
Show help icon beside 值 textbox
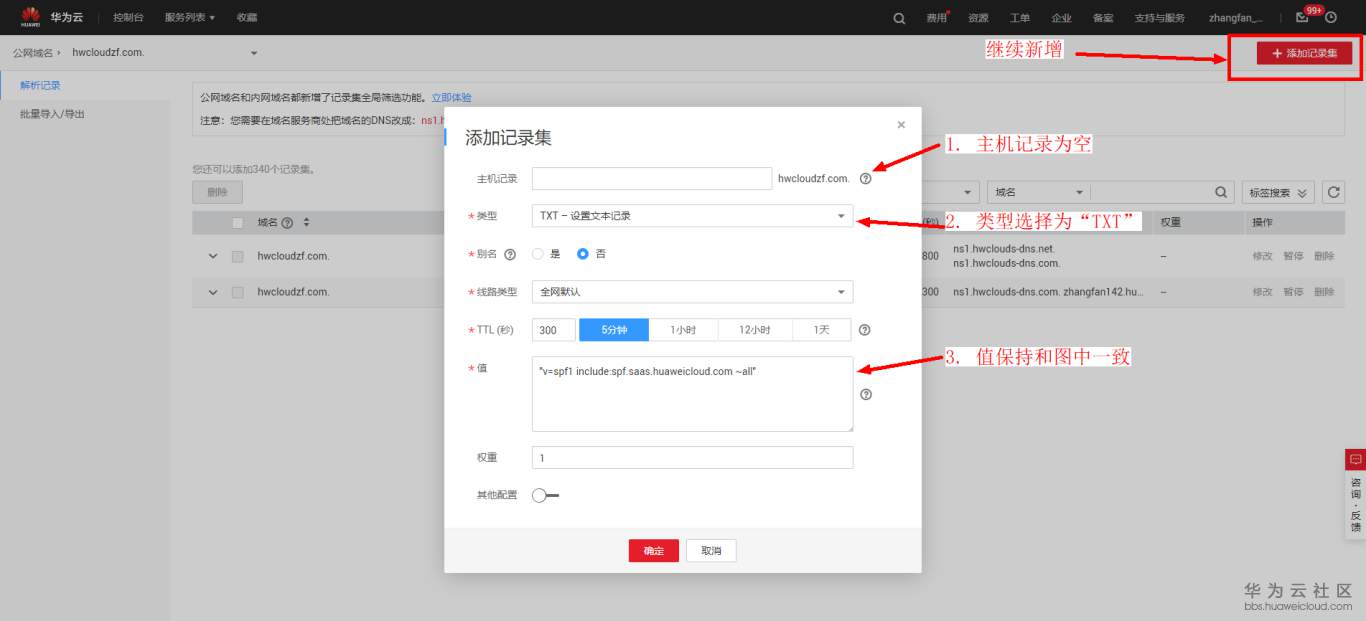(866, 394)
